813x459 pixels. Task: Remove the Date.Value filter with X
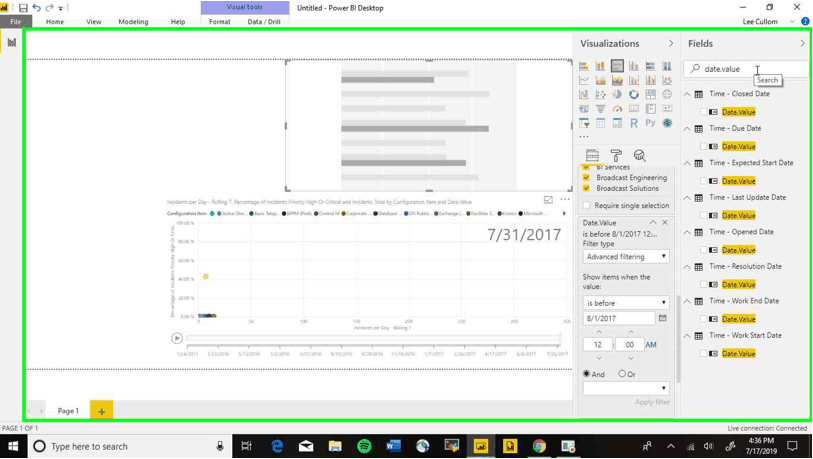665,222
